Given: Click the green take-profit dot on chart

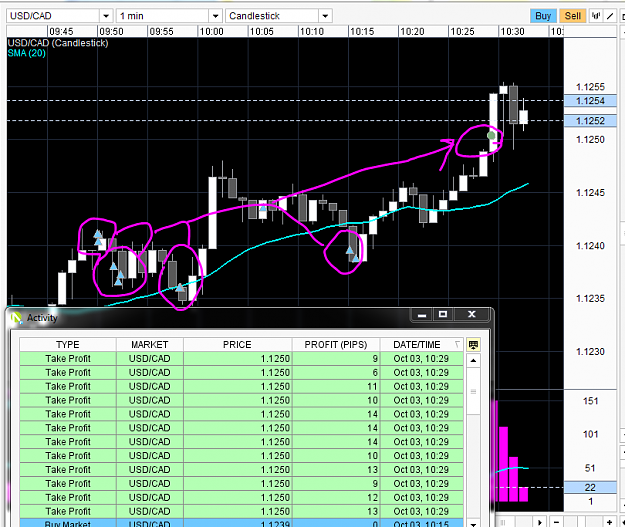Looking at the screenshot, I should point(491,136).
